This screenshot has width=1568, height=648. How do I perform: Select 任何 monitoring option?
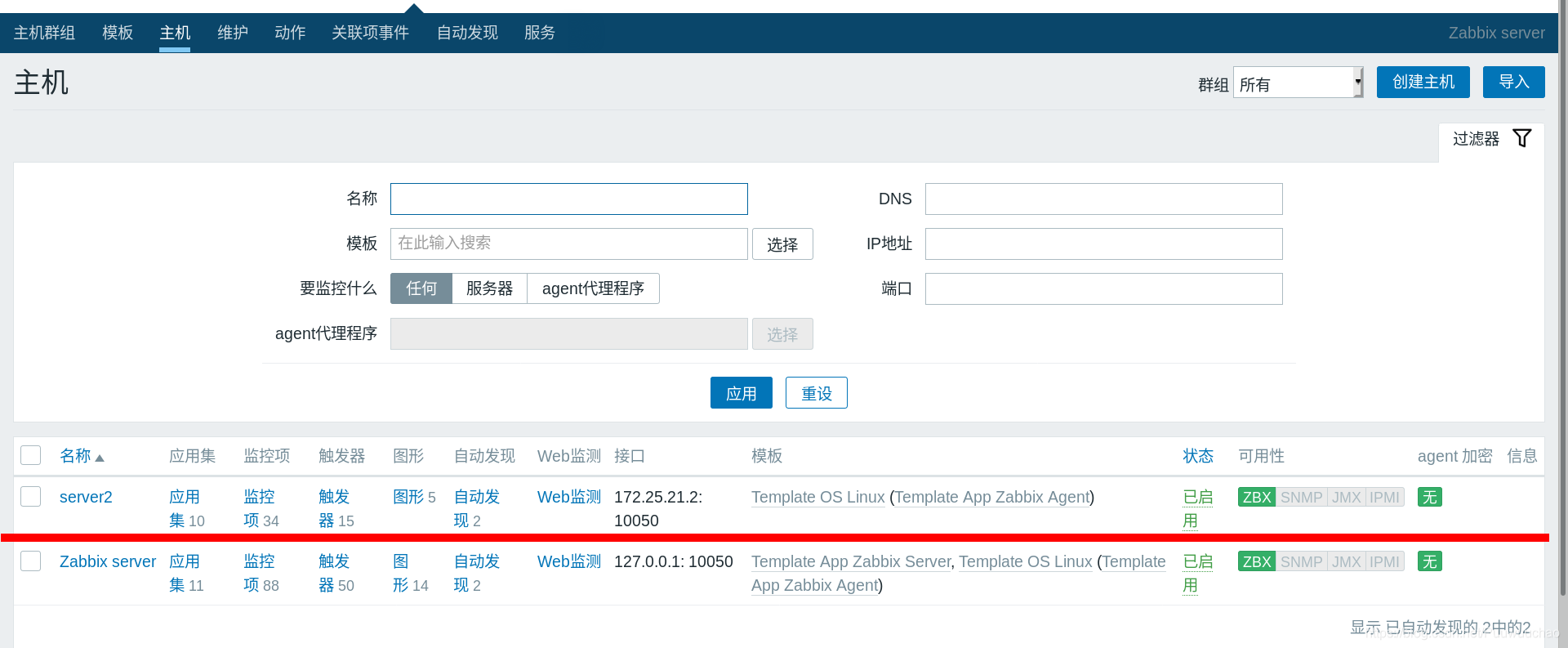(x=421, y=288)
